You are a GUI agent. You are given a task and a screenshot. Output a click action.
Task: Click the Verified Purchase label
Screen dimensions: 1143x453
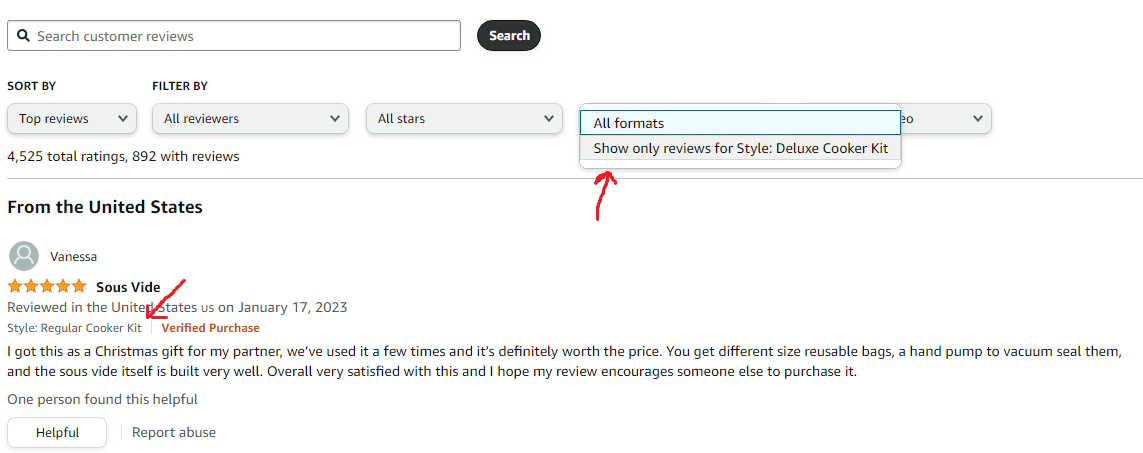coord(210,328)
